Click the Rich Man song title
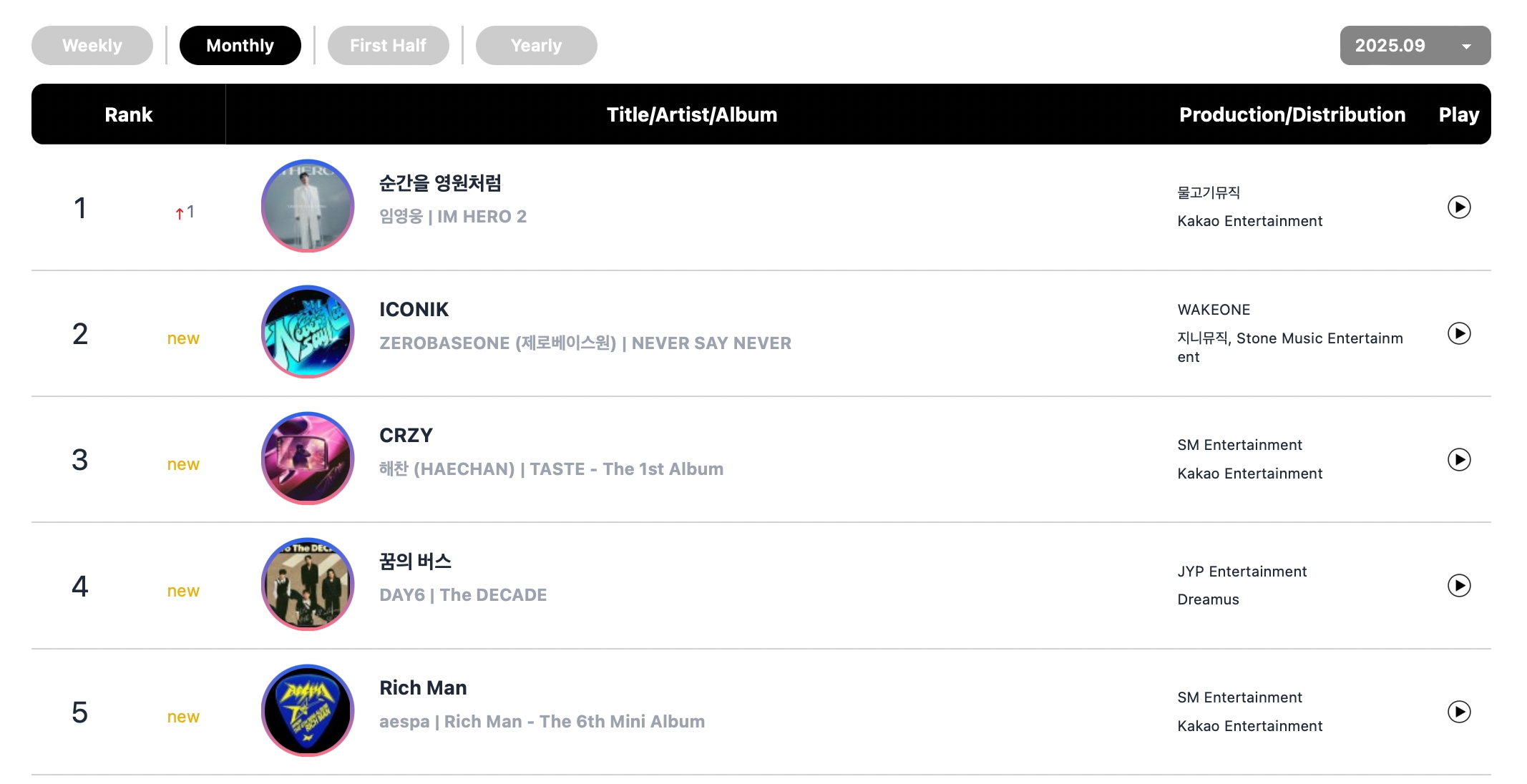The height and width of the screenshot is (784, 1527). (x=423, y=688)
